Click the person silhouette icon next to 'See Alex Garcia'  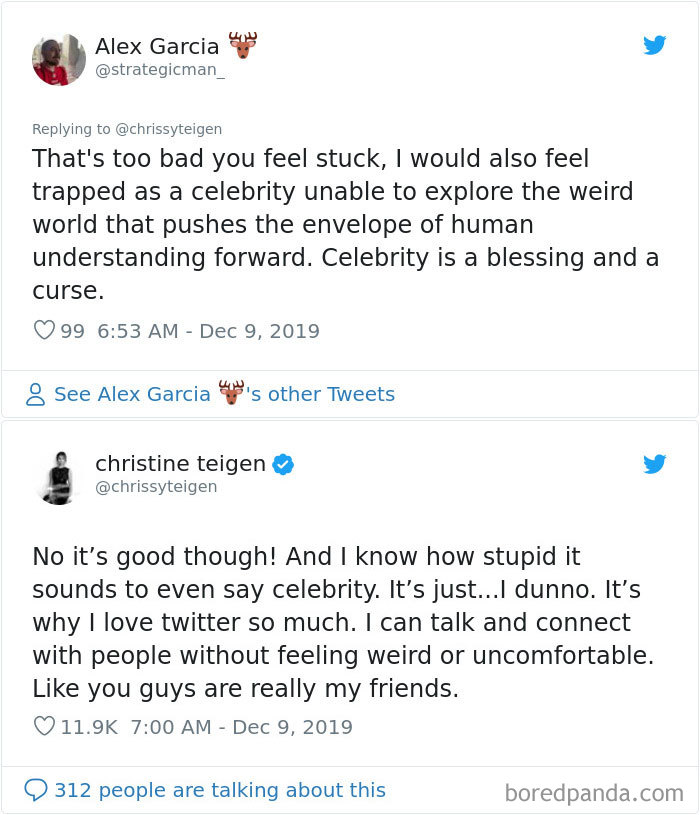tap(36, 394)
